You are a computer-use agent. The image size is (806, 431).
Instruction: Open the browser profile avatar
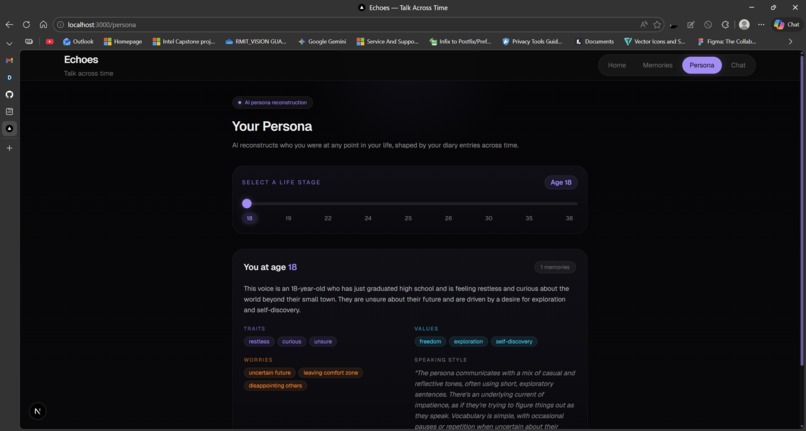click(x=744, y=25)
